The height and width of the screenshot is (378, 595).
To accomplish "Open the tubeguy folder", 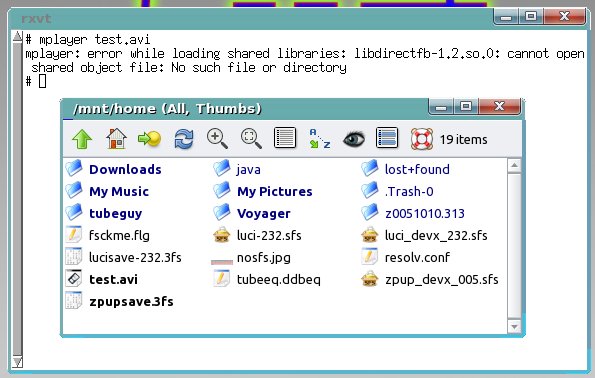I will coord(104,213).
